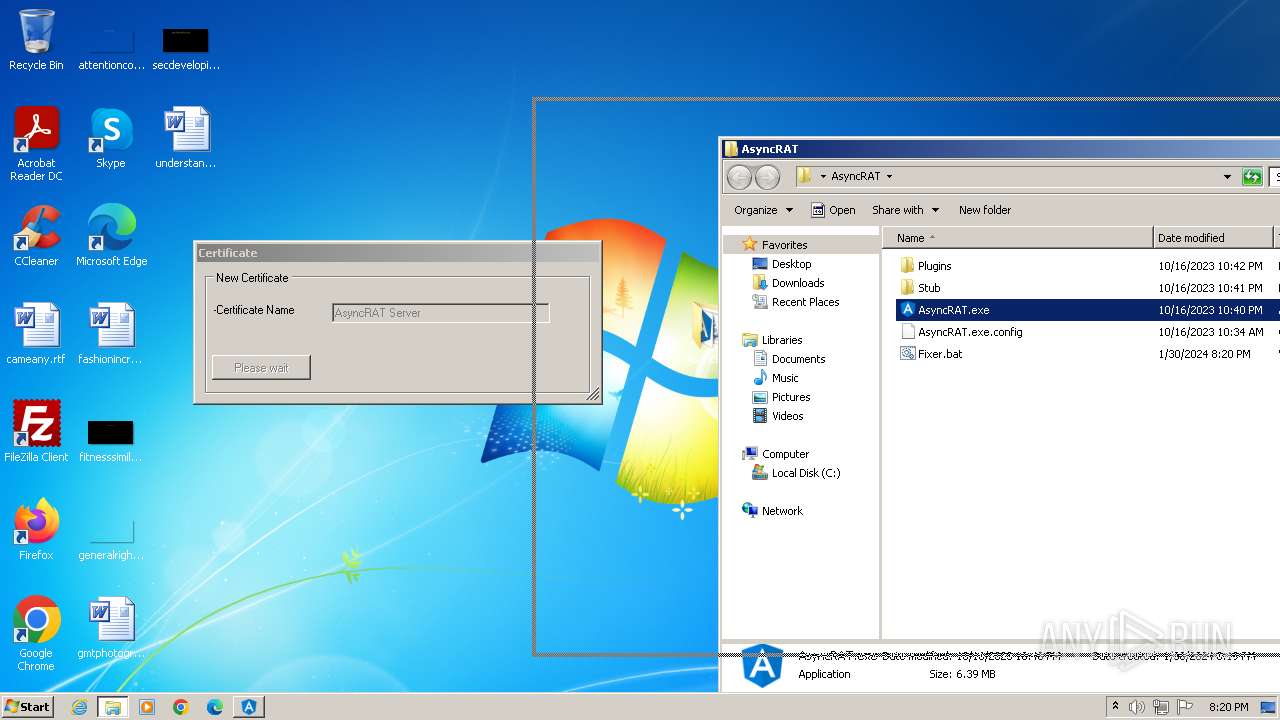Select the attentionco... desktop file
Viewport: 1280px width, 720px height.
tap(111, 46)
